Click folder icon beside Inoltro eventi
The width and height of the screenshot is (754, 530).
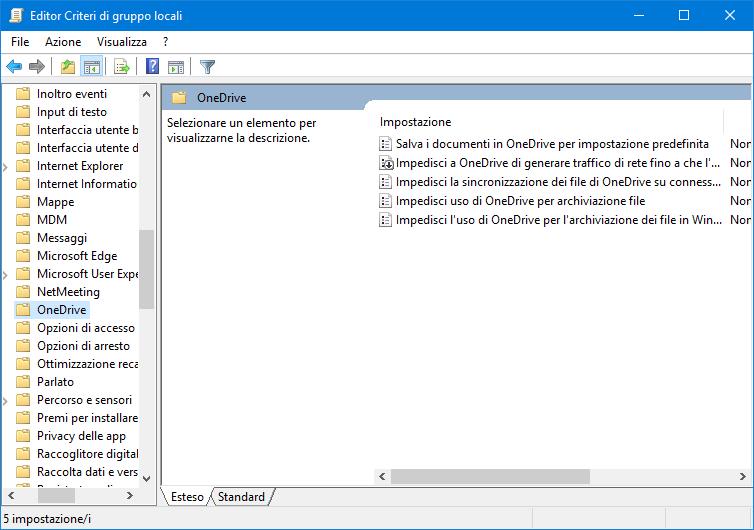[23, 93]
